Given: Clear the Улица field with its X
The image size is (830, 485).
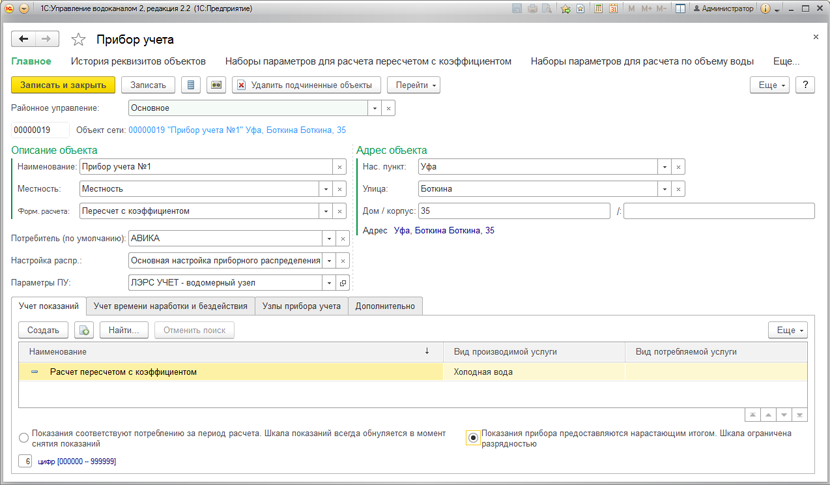Looking at the screenshot, I should tap(678, 189).
